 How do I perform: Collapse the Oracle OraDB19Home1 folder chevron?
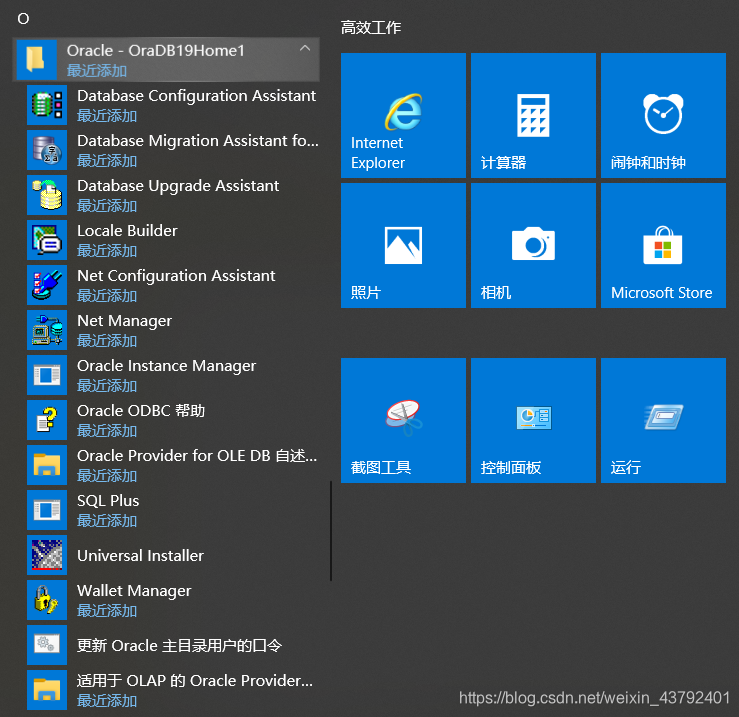tap(305, 48)
